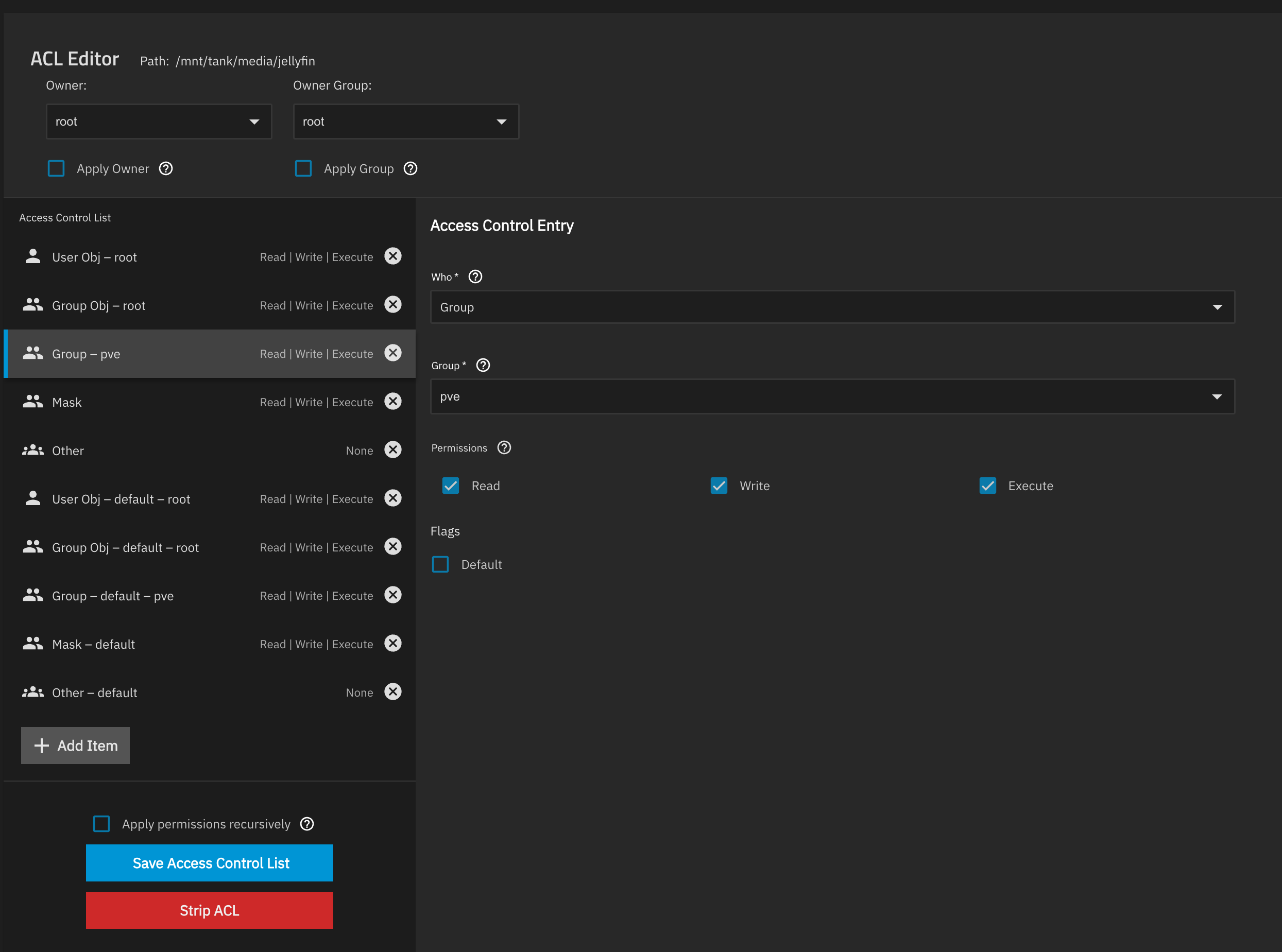Open the Owner Group dropdown
Screen dimensions: 1282x952
pyautogui.click(x=406, y=122)
